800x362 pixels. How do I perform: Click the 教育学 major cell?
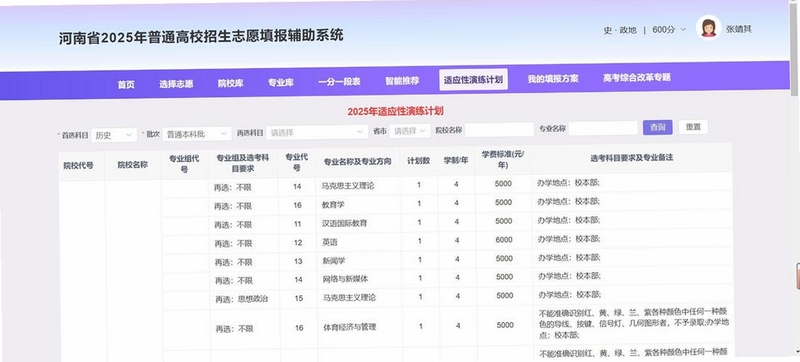(358, 204)
